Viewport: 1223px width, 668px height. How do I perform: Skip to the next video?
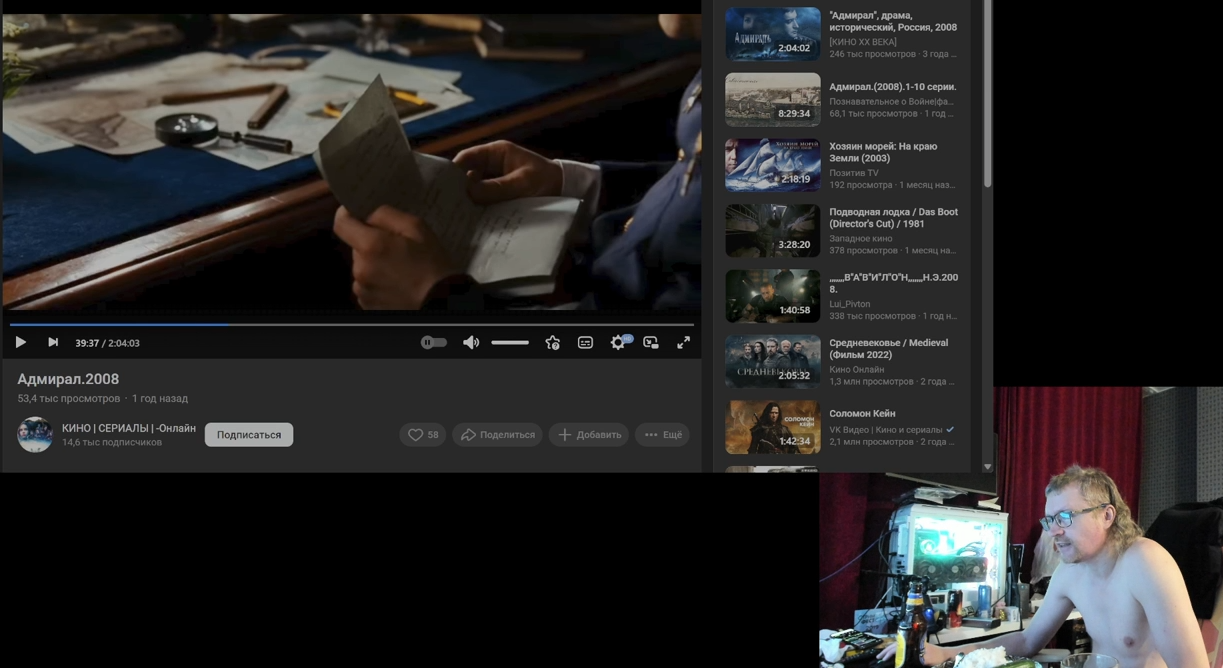53,342
